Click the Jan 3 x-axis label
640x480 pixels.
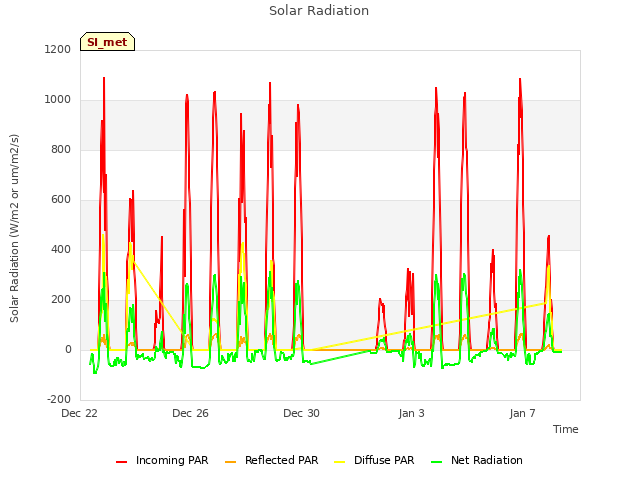tap(411, 413)
